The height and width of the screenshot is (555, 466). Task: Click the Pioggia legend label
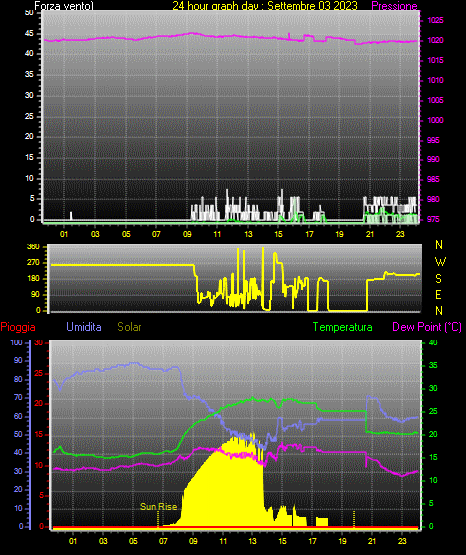[x=18, y=327]
